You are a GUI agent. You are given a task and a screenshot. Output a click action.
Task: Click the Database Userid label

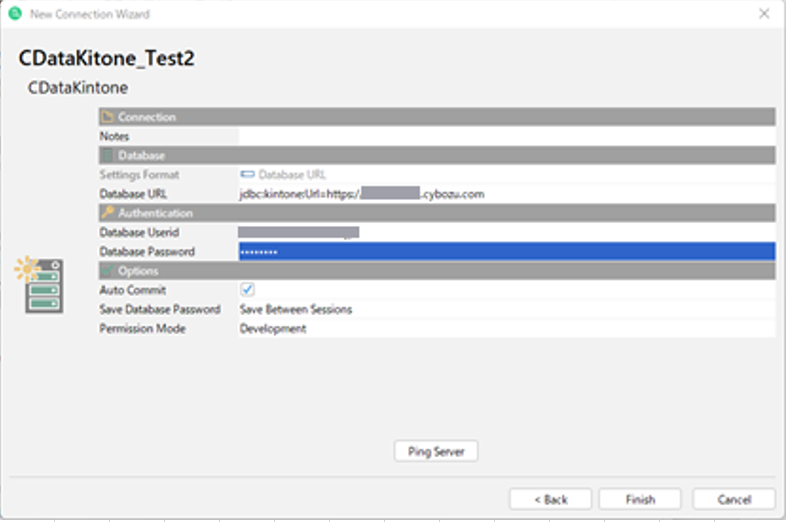click(139, 232)
